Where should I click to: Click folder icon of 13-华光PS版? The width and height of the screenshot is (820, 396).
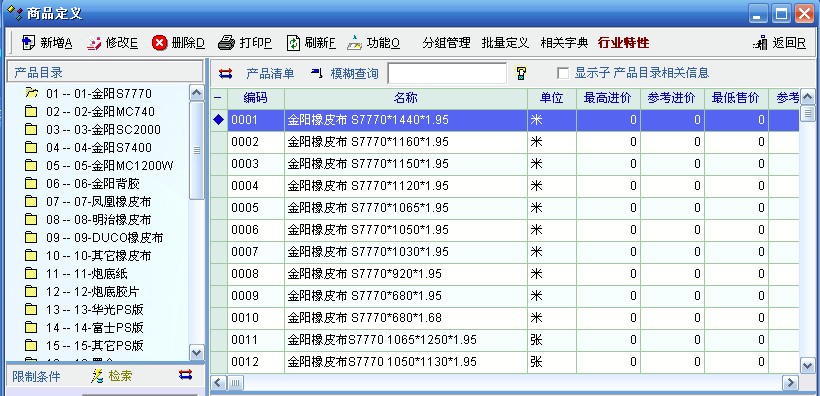click(31, 309)
